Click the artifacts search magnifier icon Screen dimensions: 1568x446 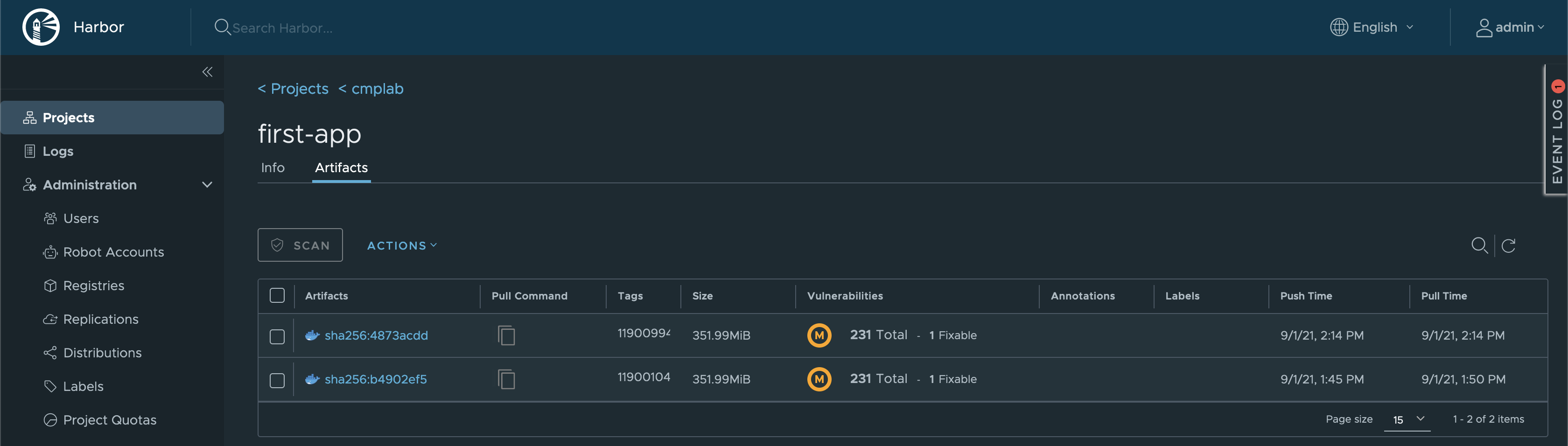[x=1479, y=245]
